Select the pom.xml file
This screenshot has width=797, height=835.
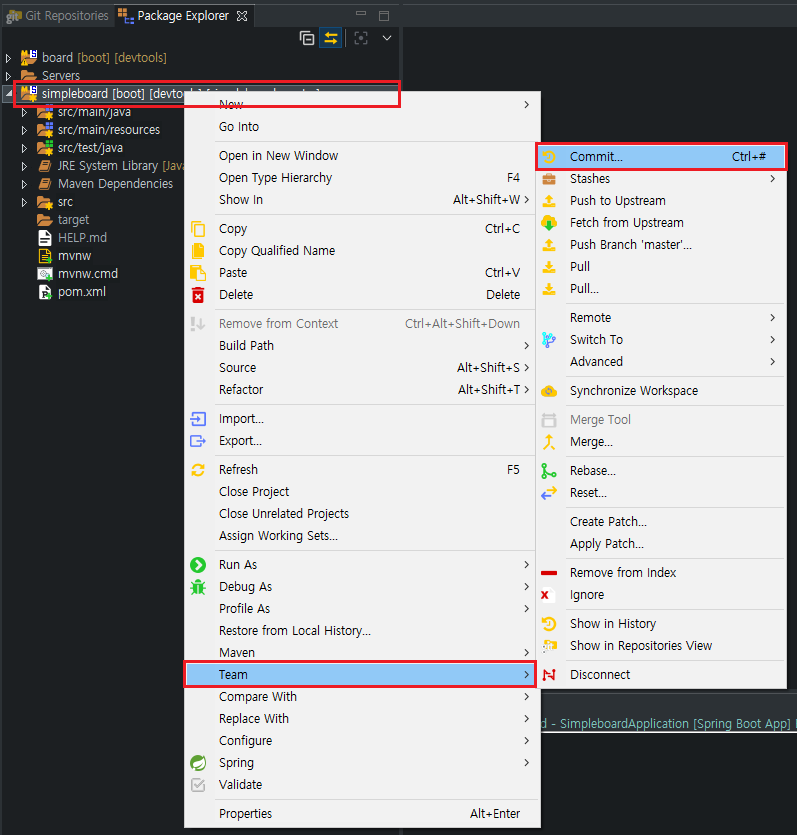(81, 292)
